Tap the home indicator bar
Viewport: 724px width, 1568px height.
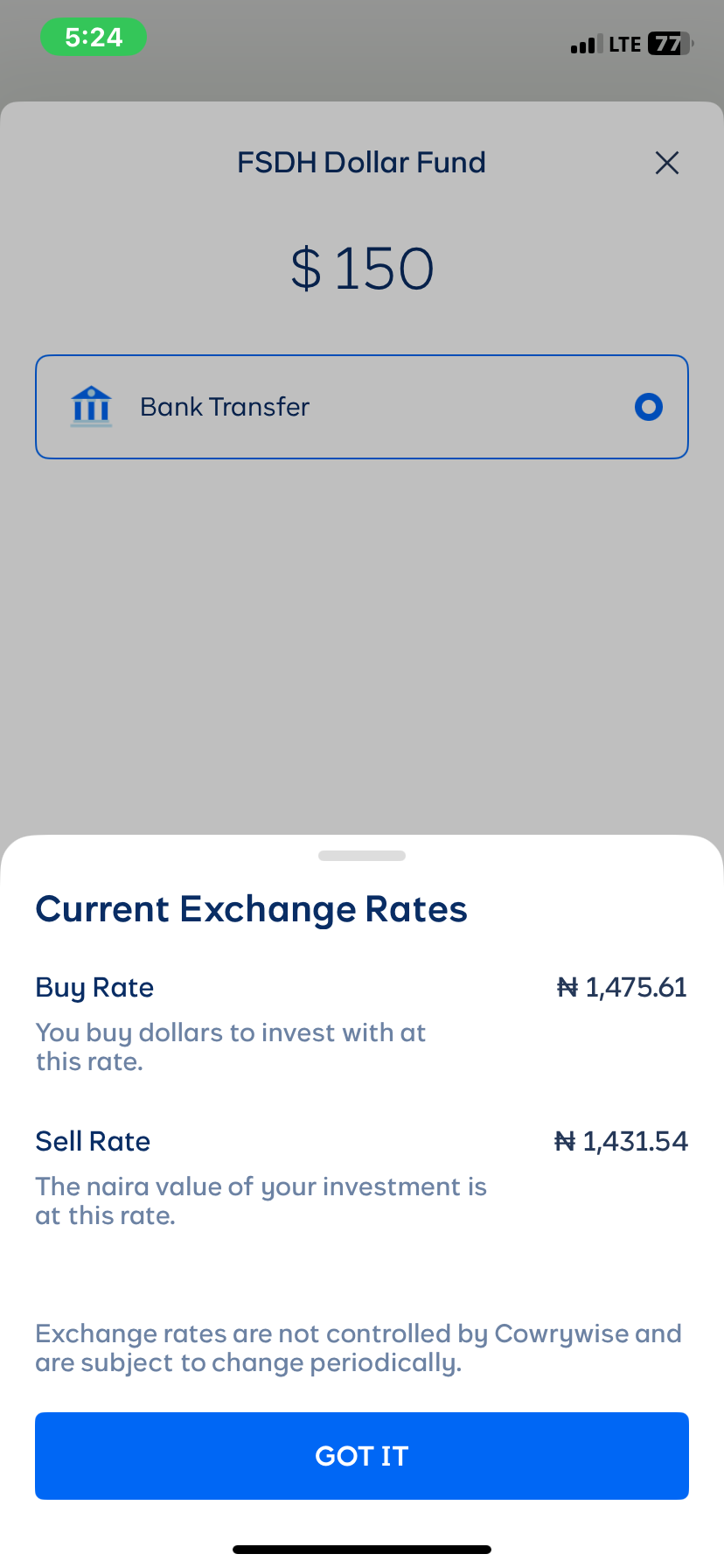tap(362, 1550)
